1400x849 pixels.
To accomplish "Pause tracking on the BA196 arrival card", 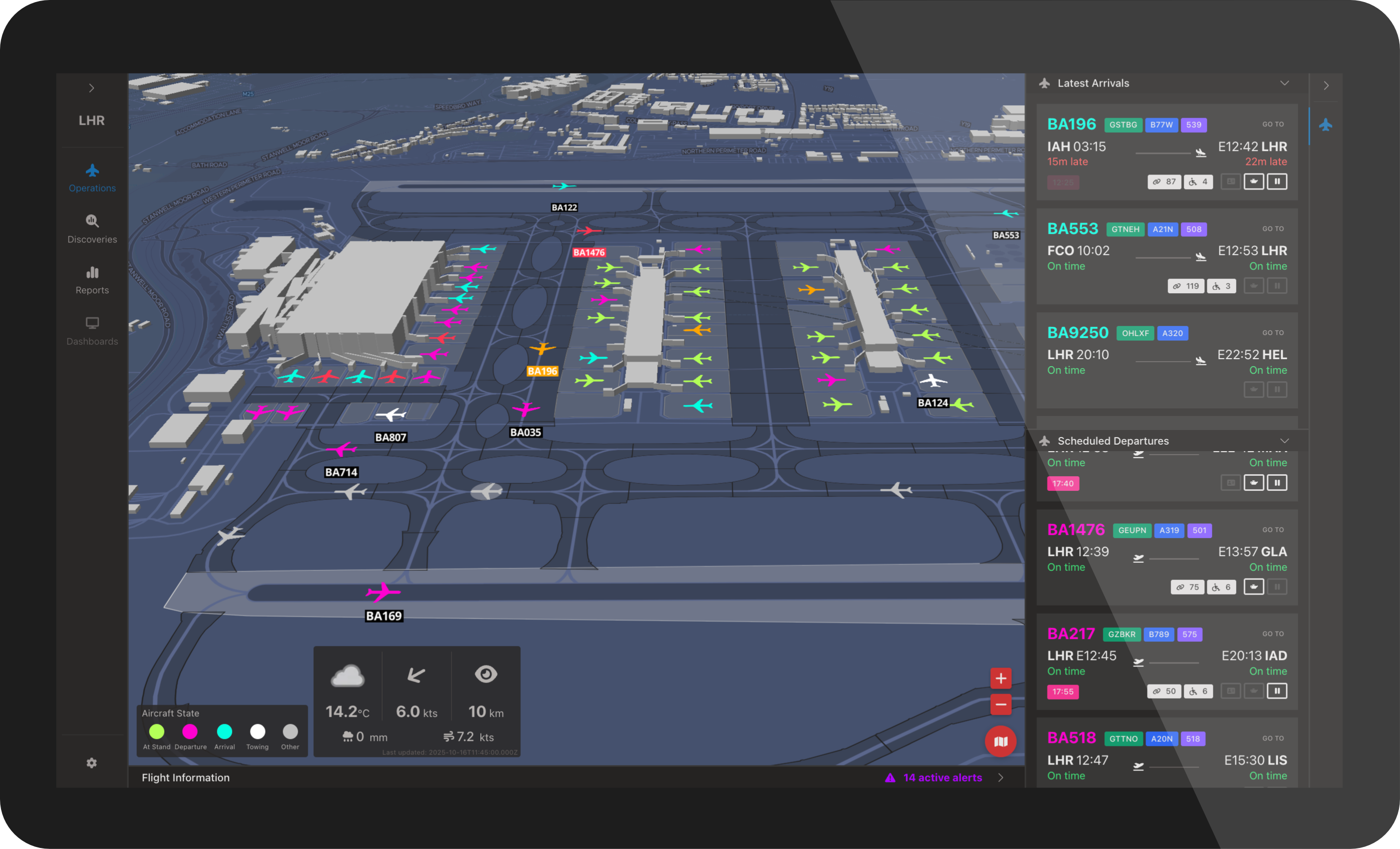I will click(x=1278, y=181).
